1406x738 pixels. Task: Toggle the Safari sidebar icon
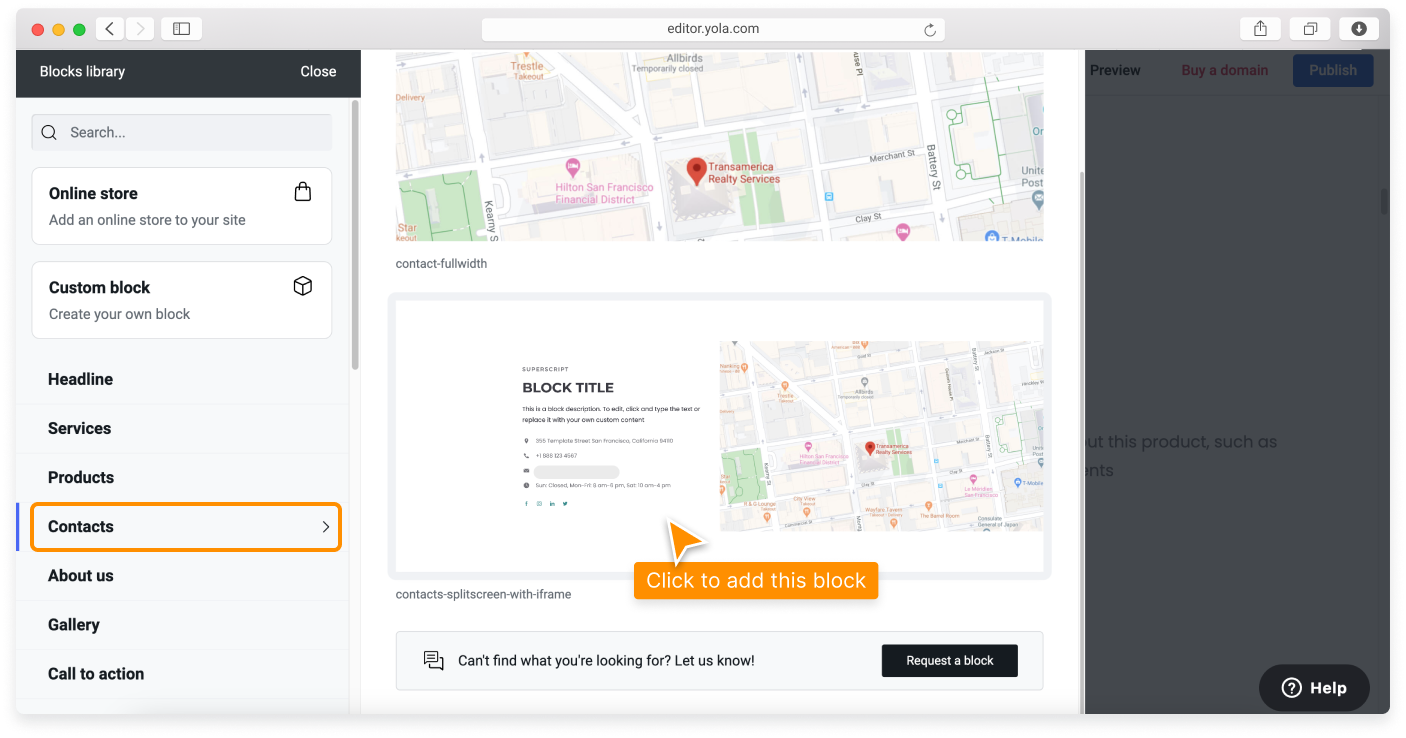181,29
